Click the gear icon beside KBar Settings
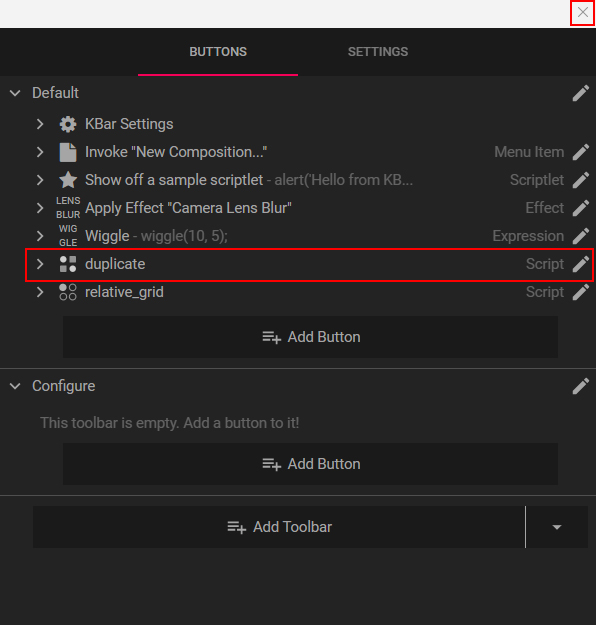 pos(68,124)
